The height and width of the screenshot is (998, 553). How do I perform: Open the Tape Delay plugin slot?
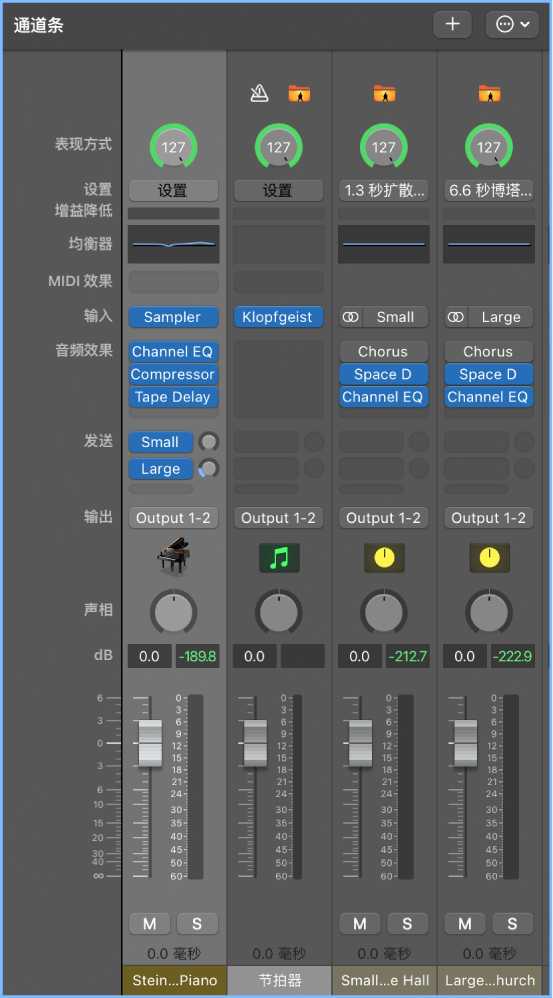[x=173, y=397]
